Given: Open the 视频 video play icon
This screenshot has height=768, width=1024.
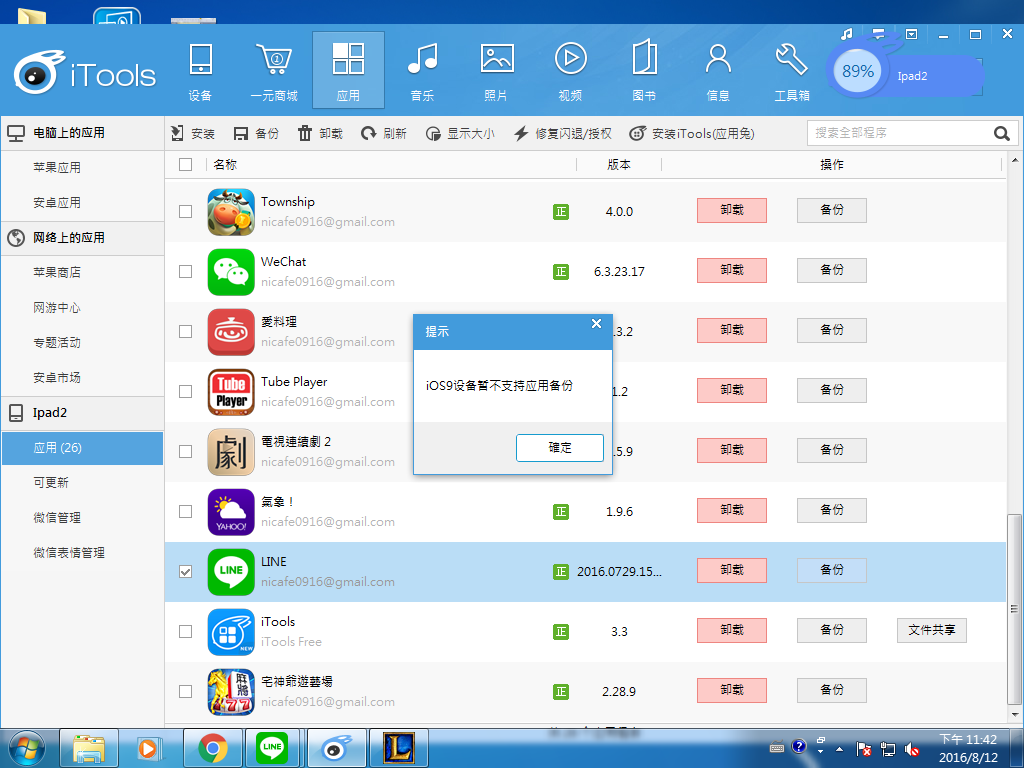Looking at the screenshot, I should point(570,58).
